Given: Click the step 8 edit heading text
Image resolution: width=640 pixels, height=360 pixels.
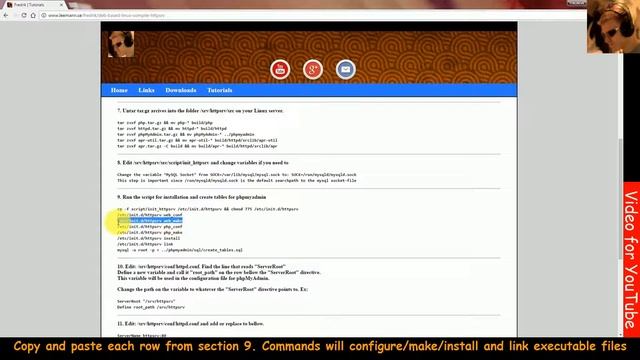Looking at the screenshot, I should pyautogui.click(x=203, y=162).
